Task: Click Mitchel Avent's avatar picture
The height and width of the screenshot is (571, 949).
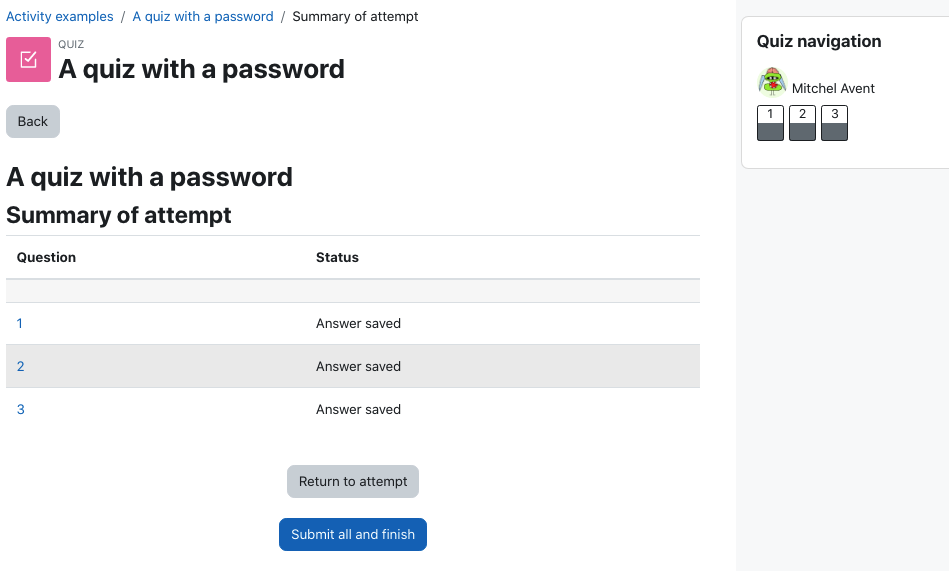Action: 772,82
